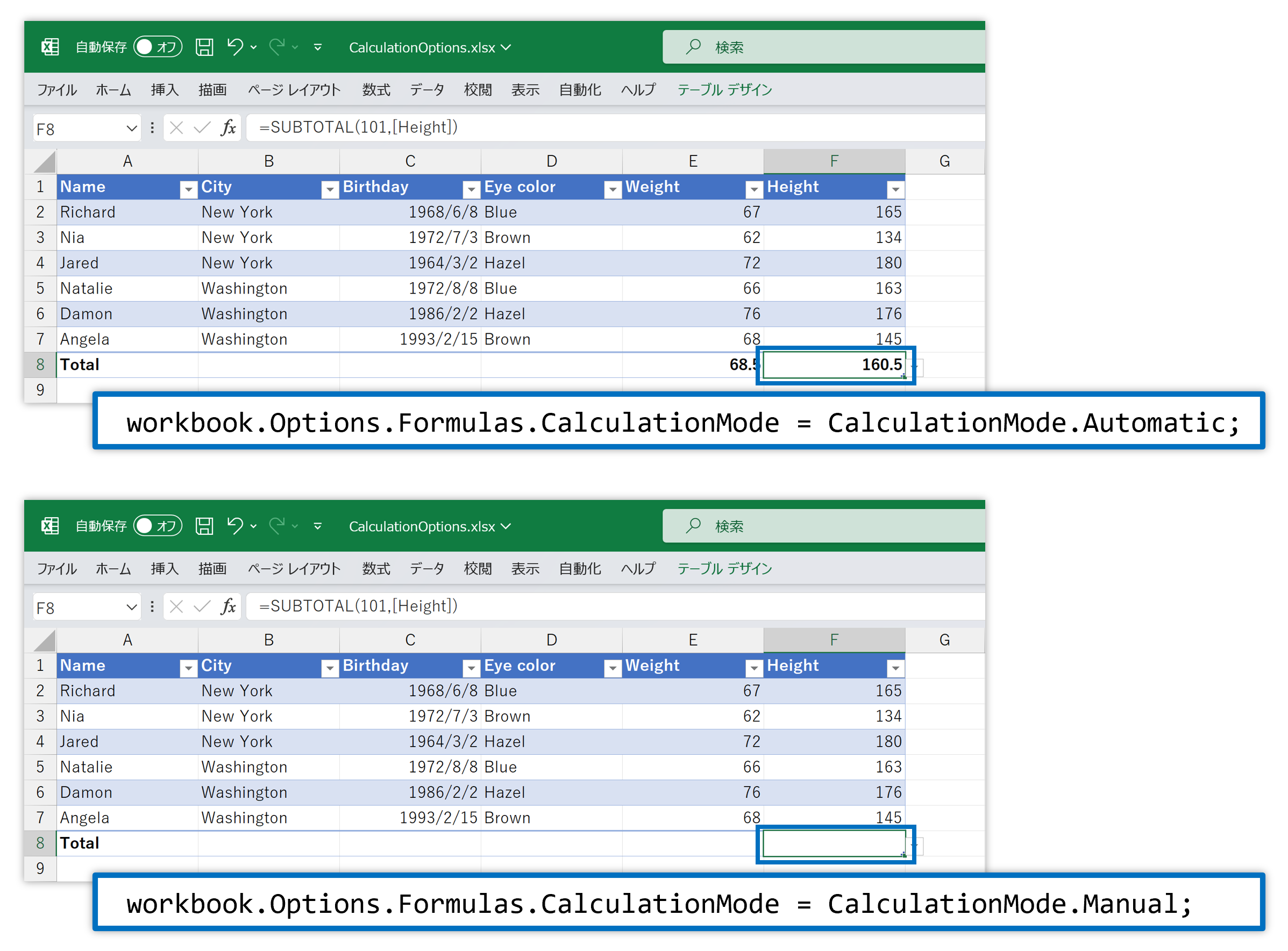
Task: Select column C header in bottom sheet
Action: pyautogui.click(x=410, y=641)
